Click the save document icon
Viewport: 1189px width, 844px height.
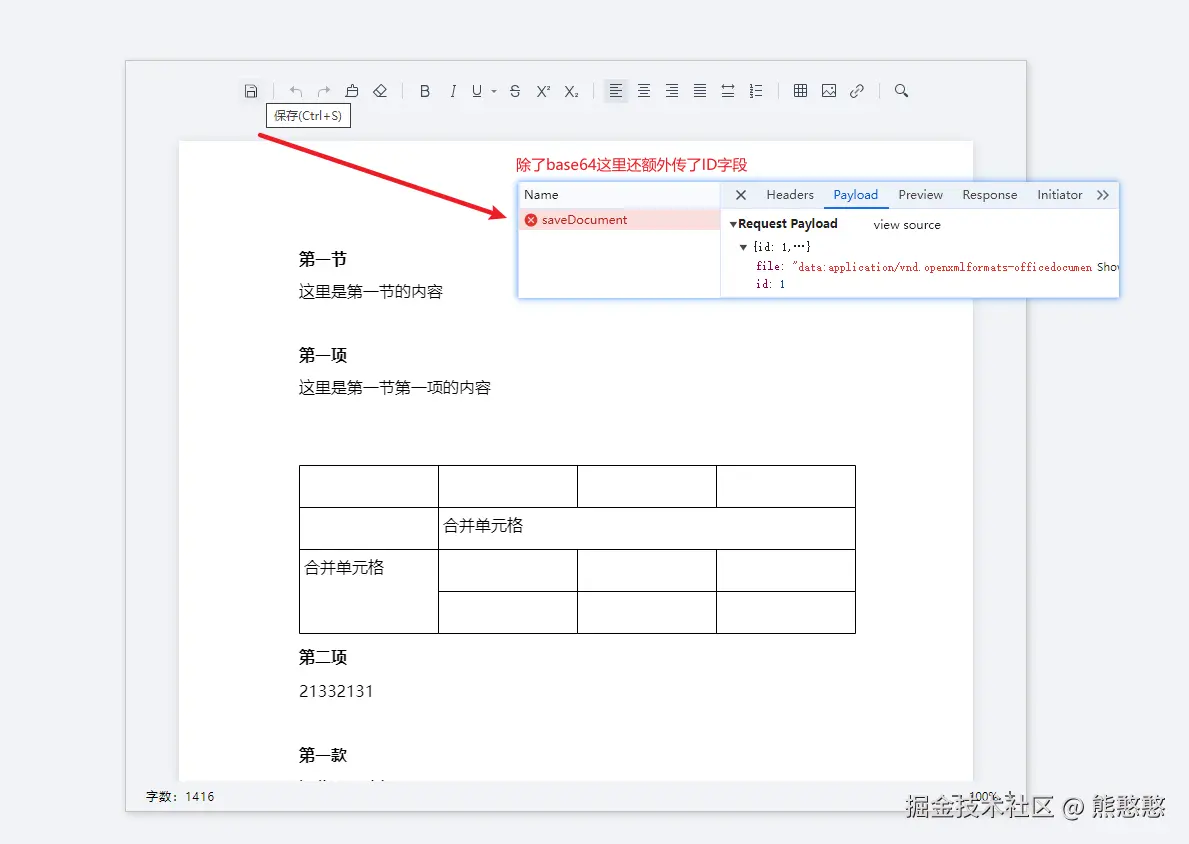pyautogui.click(x=251, y=91)
